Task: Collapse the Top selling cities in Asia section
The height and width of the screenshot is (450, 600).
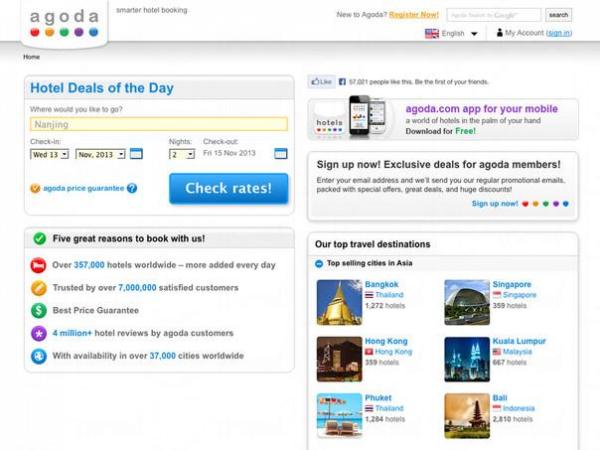Action: [x=320, y=264]
